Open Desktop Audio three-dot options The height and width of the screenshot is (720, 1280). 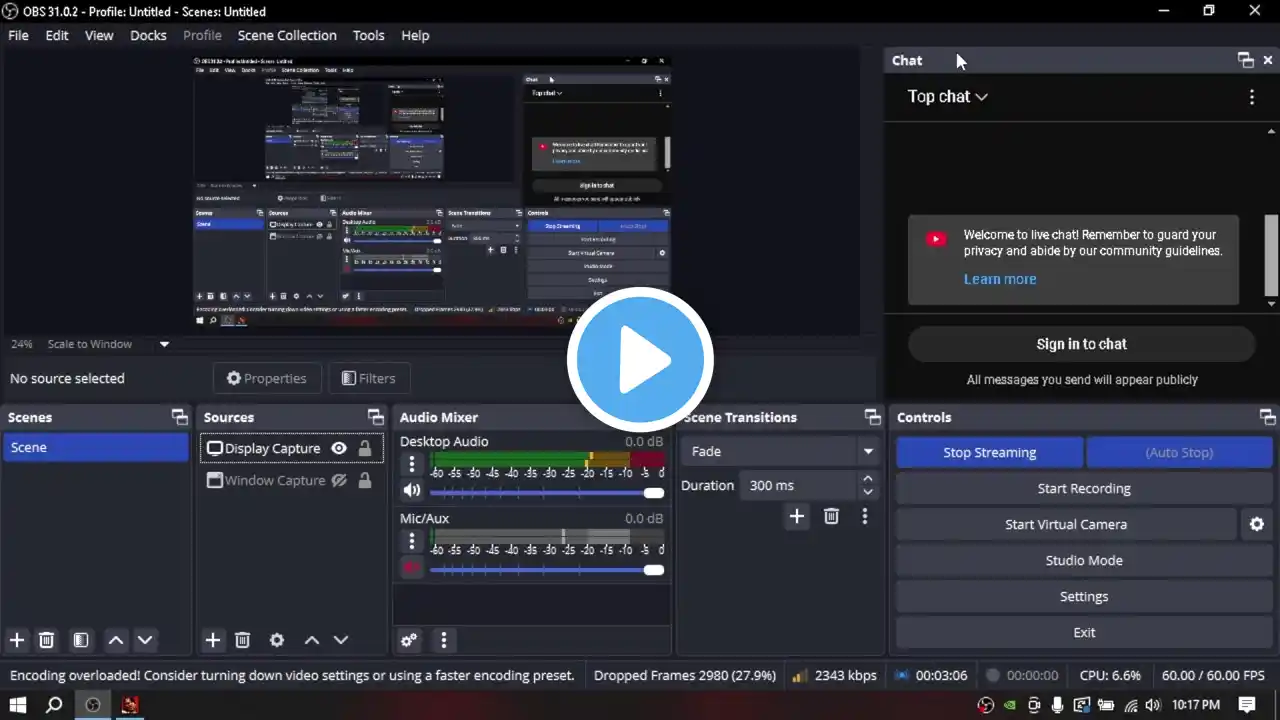(x=411, y=464)
